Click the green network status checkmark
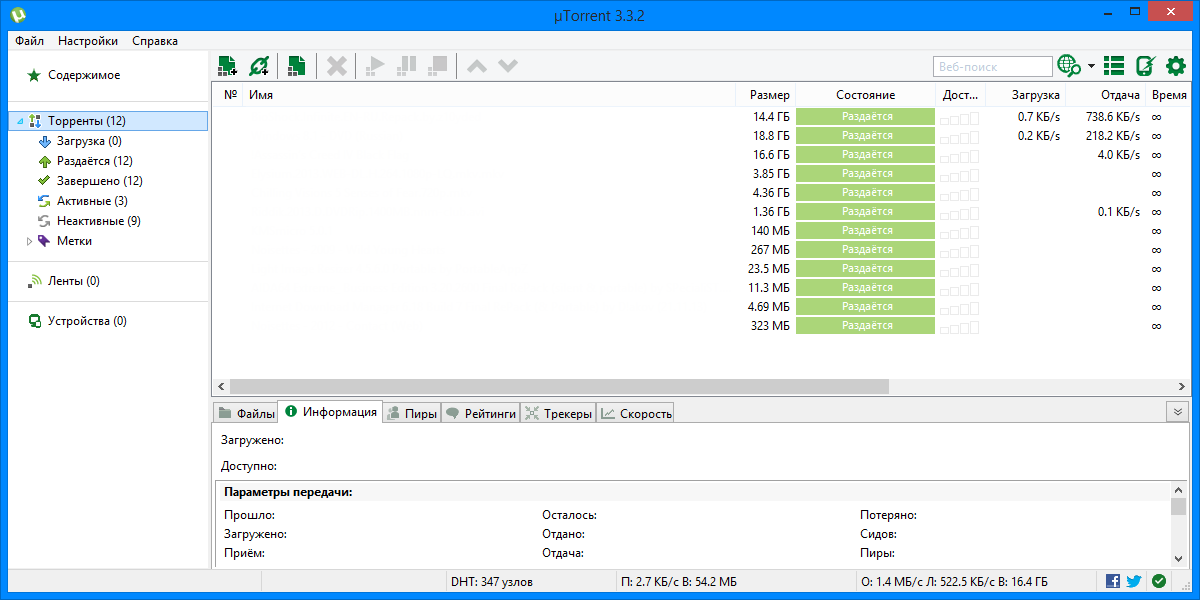The image size is (1200, 600). click(x=1159, y=581)
